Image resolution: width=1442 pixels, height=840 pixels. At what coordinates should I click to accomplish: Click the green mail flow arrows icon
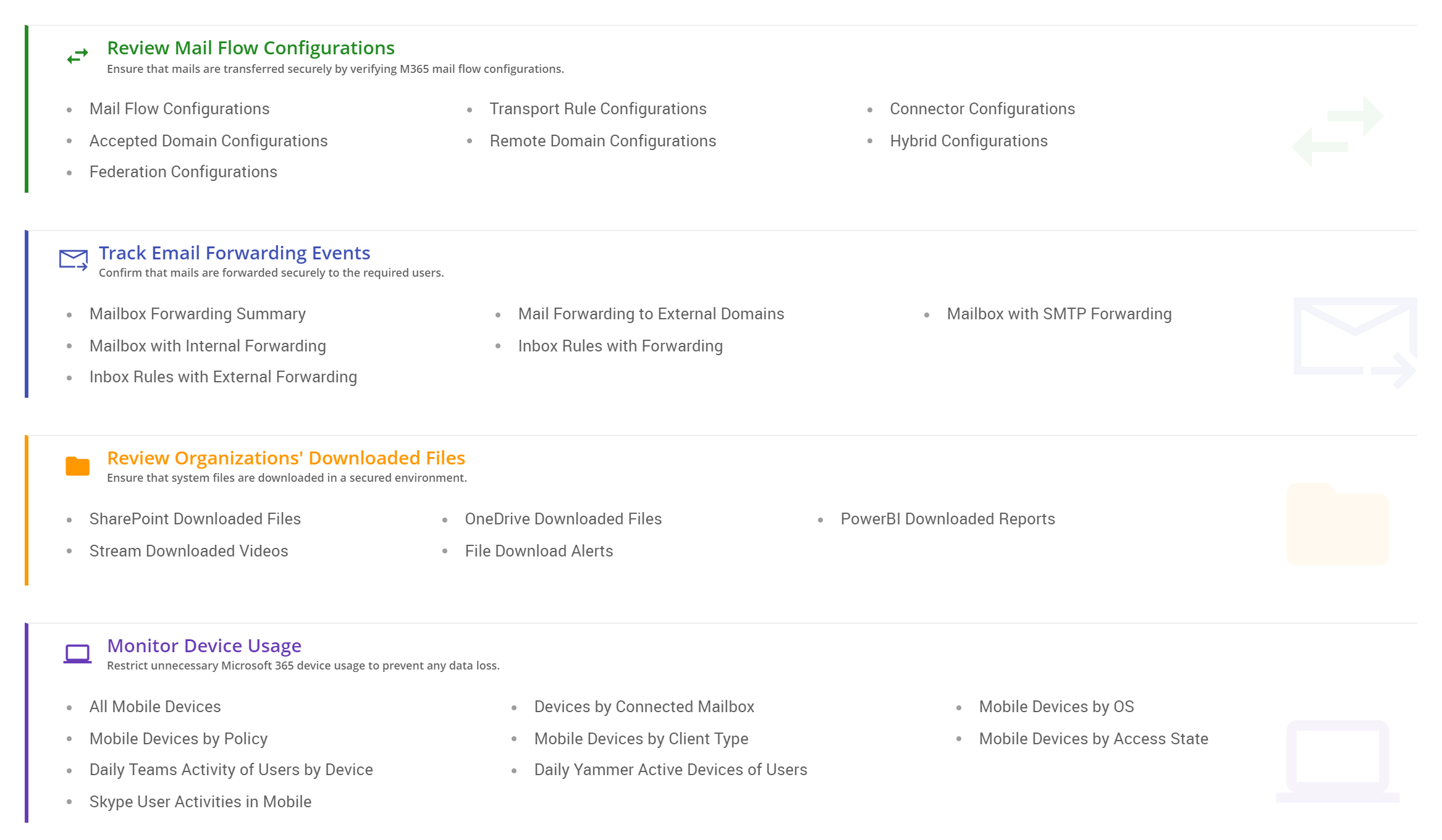point(78,57)
